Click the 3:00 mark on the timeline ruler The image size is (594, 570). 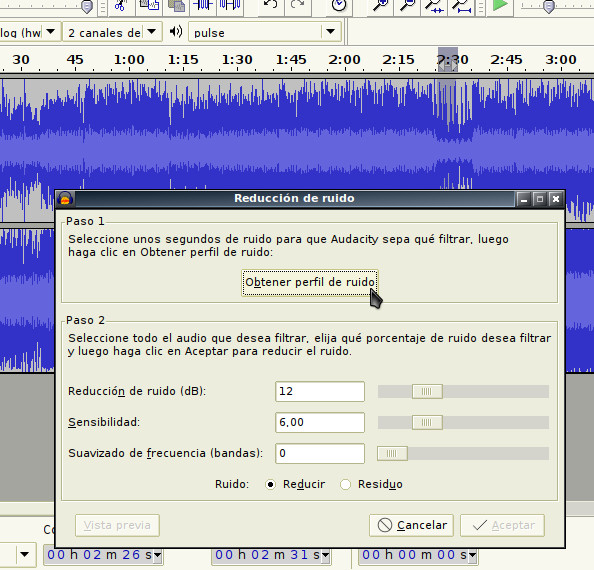[x=561, y=60]
